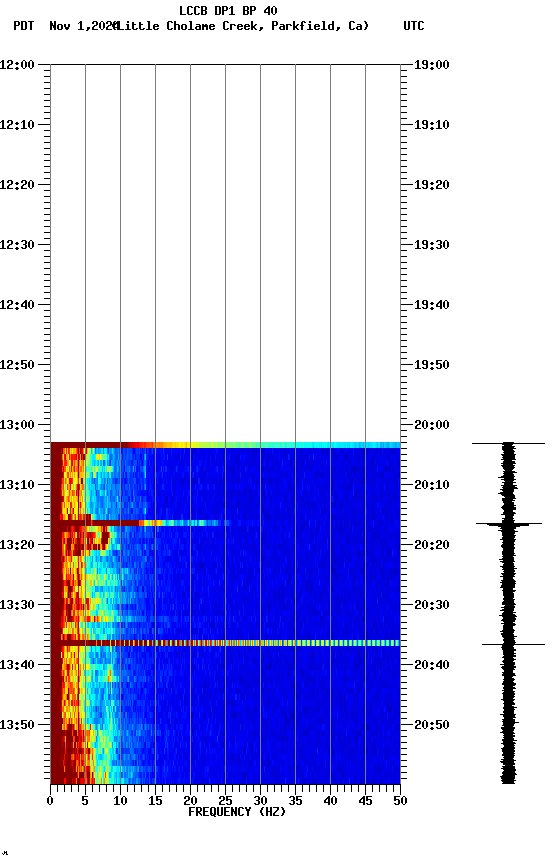
Task: Click the '13:30' PDT time label
Action: pos(17,606)
